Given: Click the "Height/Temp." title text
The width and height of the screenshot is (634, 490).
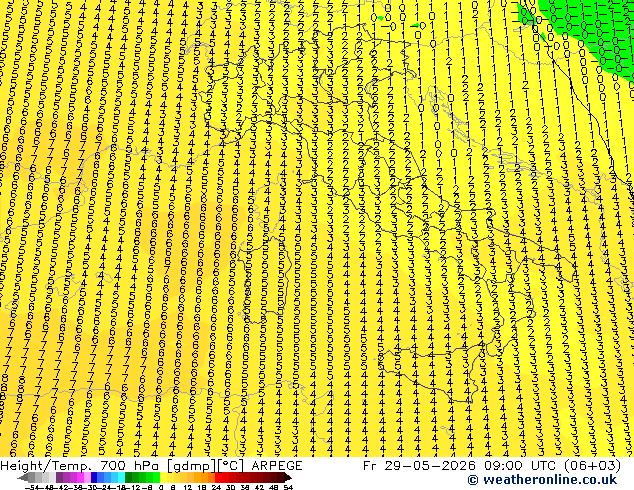Looking at the screenshot, I should [x=45, y=466].
